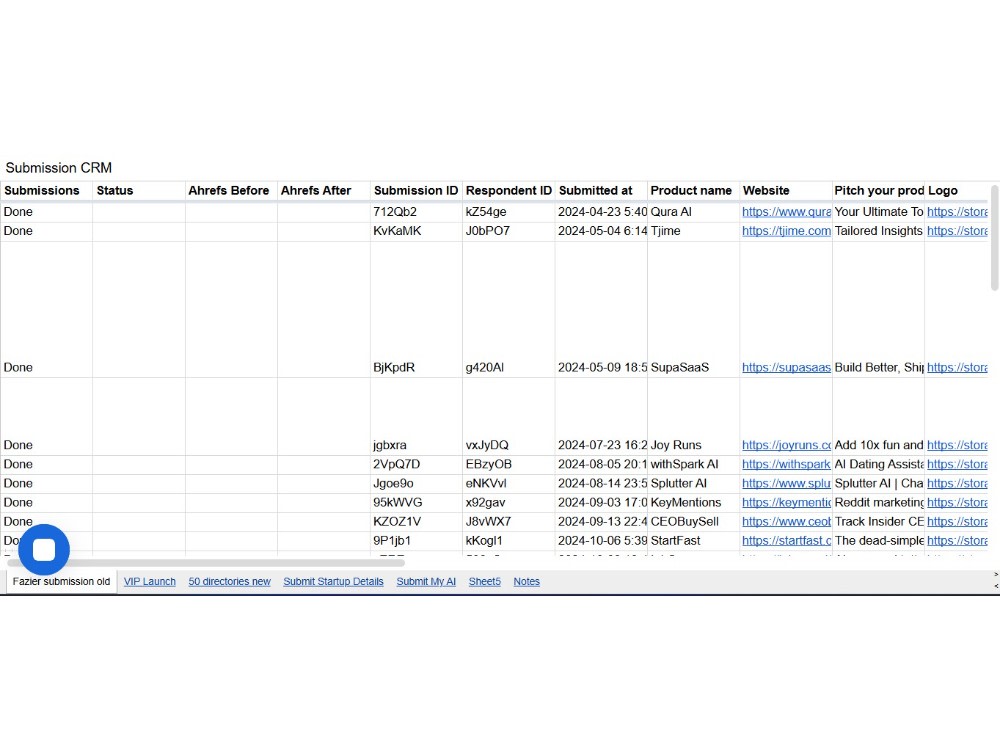Image resolution: width=1000 pixels, height=750 pixels.
Task: Select respondent ID cell eNKVvl
Action: coord(509,483)
